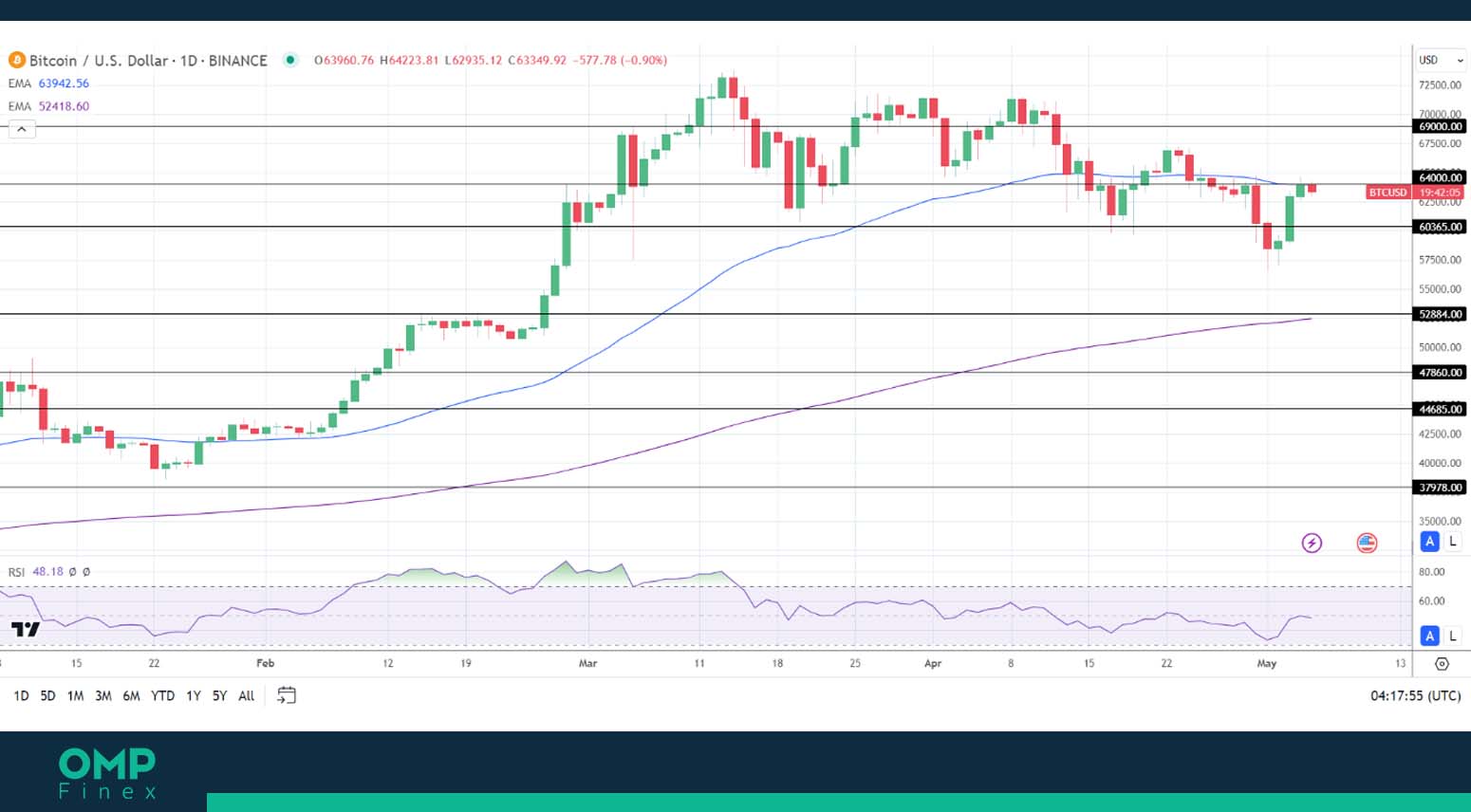The image size is (1471, 812).
Task: Click the 47860.00 price line label
Action: (x=1440, y=373)
